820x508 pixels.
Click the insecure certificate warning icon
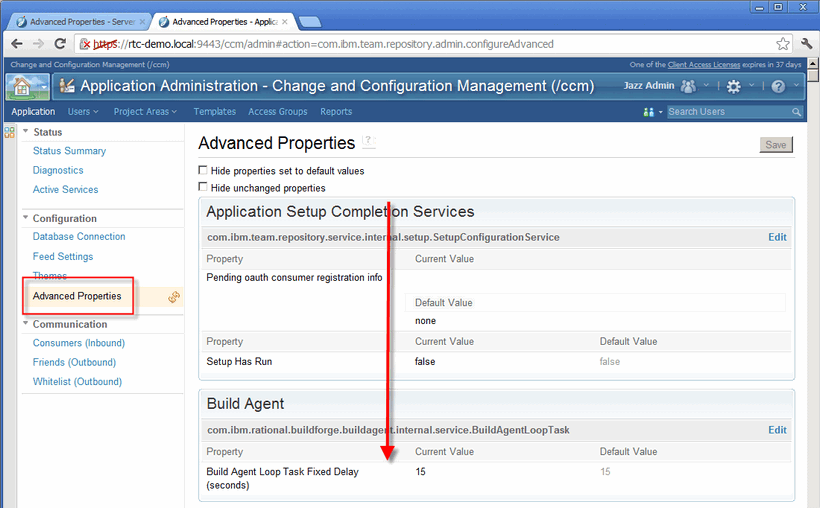point(85,44)
